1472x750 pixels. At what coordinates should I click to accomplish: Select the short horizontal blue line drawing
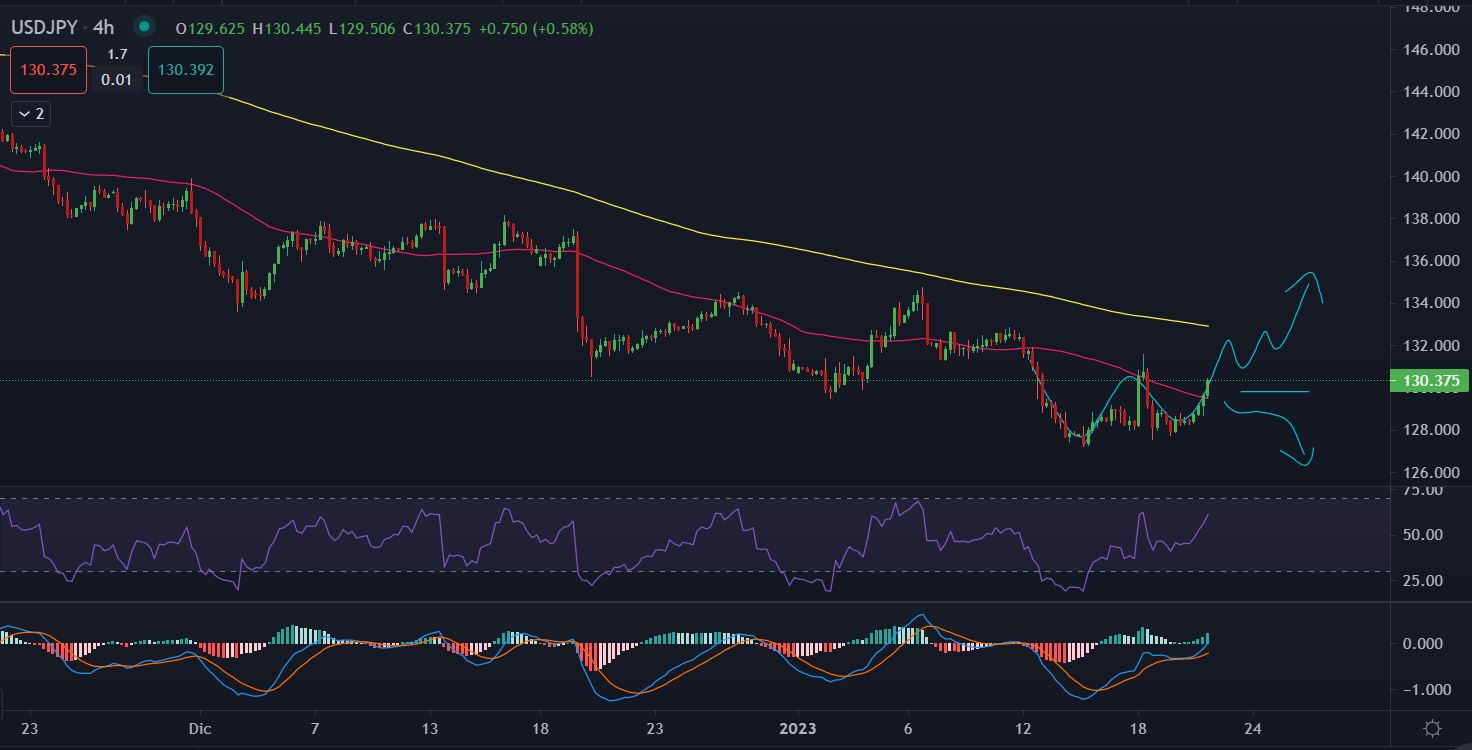1274,391
